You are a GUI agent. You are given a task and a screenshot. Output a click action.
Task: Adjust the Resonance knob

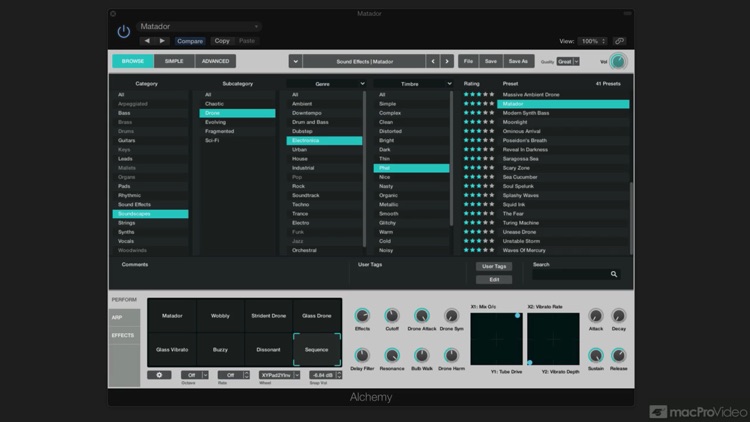click(x=392, y=355)
